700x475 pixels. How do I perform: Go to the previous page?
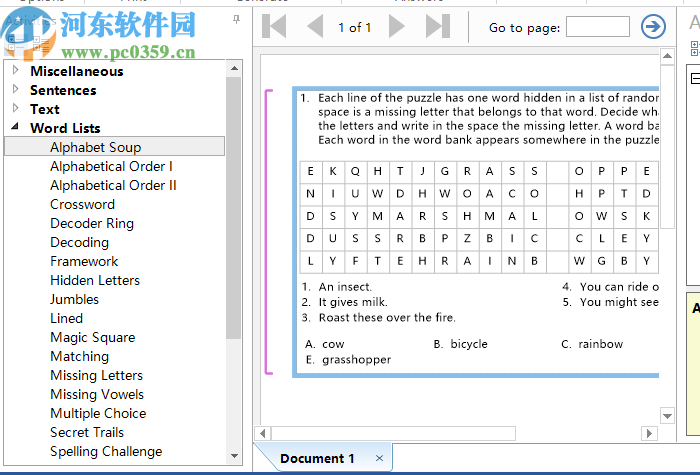pos(315,26)
